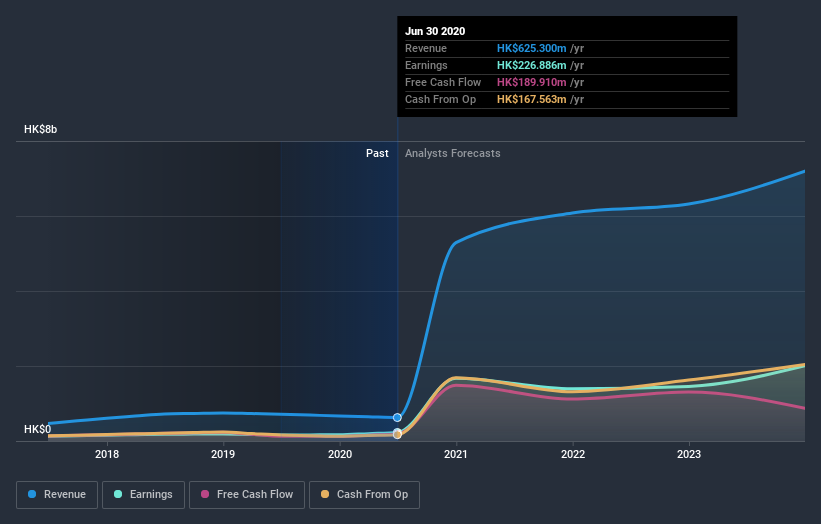The image size is (821, 524).
Task: Toggle the Free Cash Flow legend button
Action: pos(247,495)
